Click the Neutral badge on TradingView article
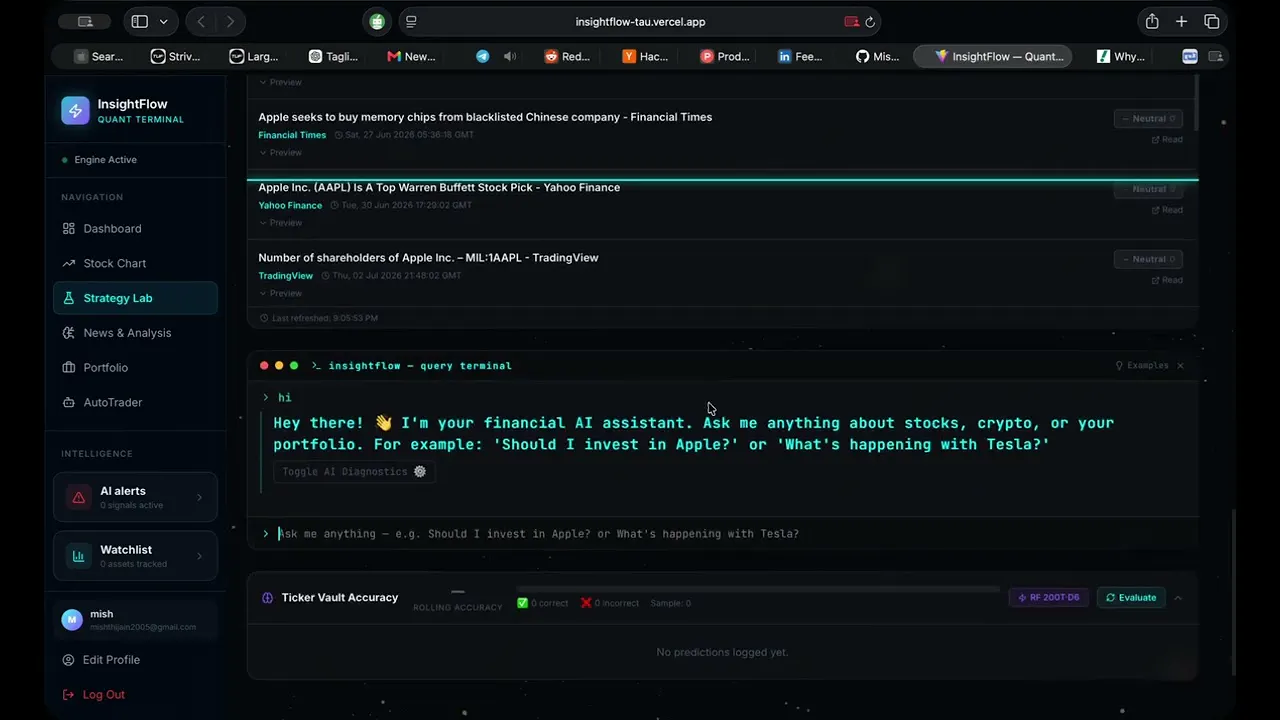The width and height of the screenshot is (1280, 720). 1149,259
